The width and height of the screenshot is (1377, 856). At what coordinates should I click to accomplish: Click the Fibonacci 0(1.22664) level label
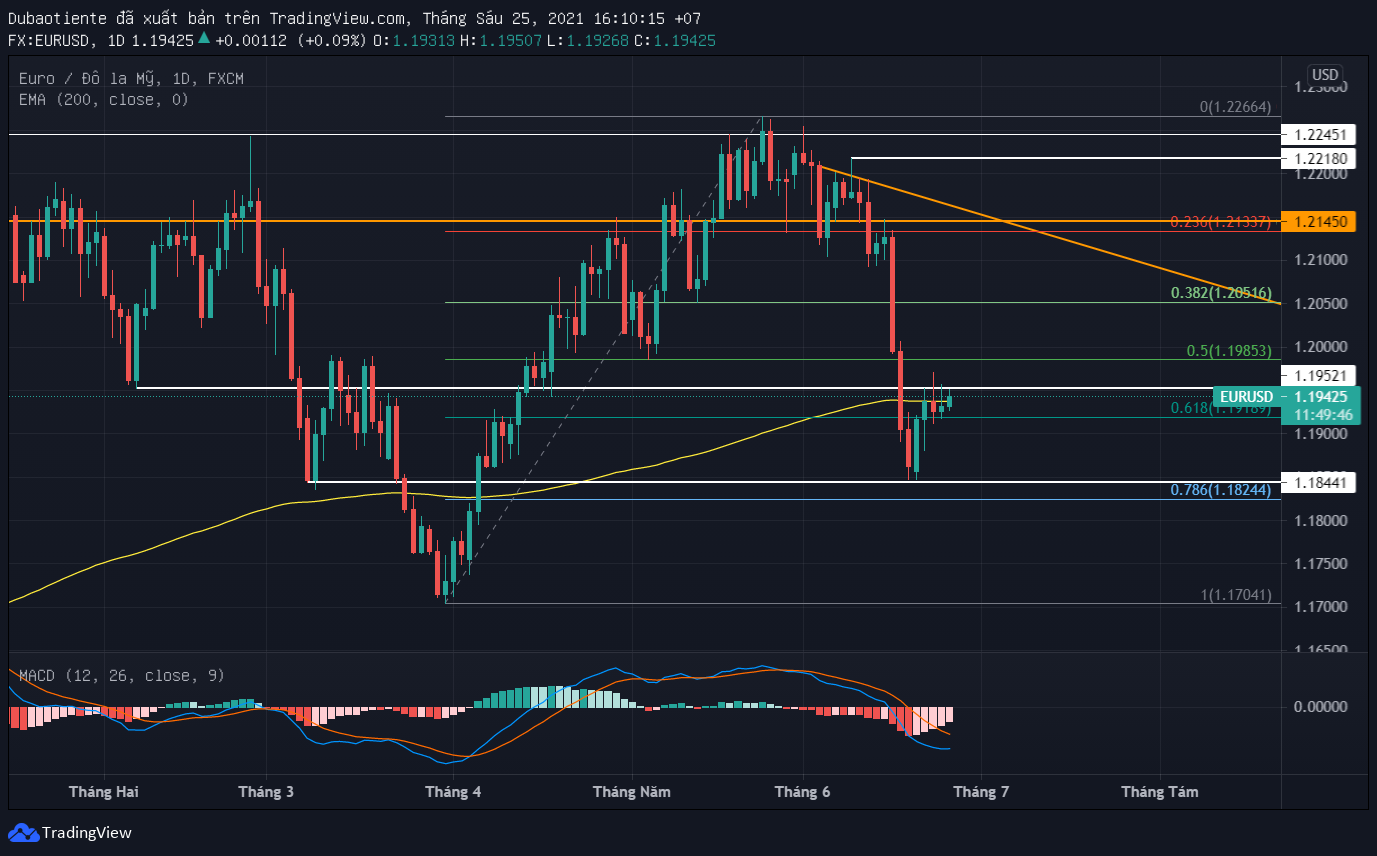[1236, 108]
